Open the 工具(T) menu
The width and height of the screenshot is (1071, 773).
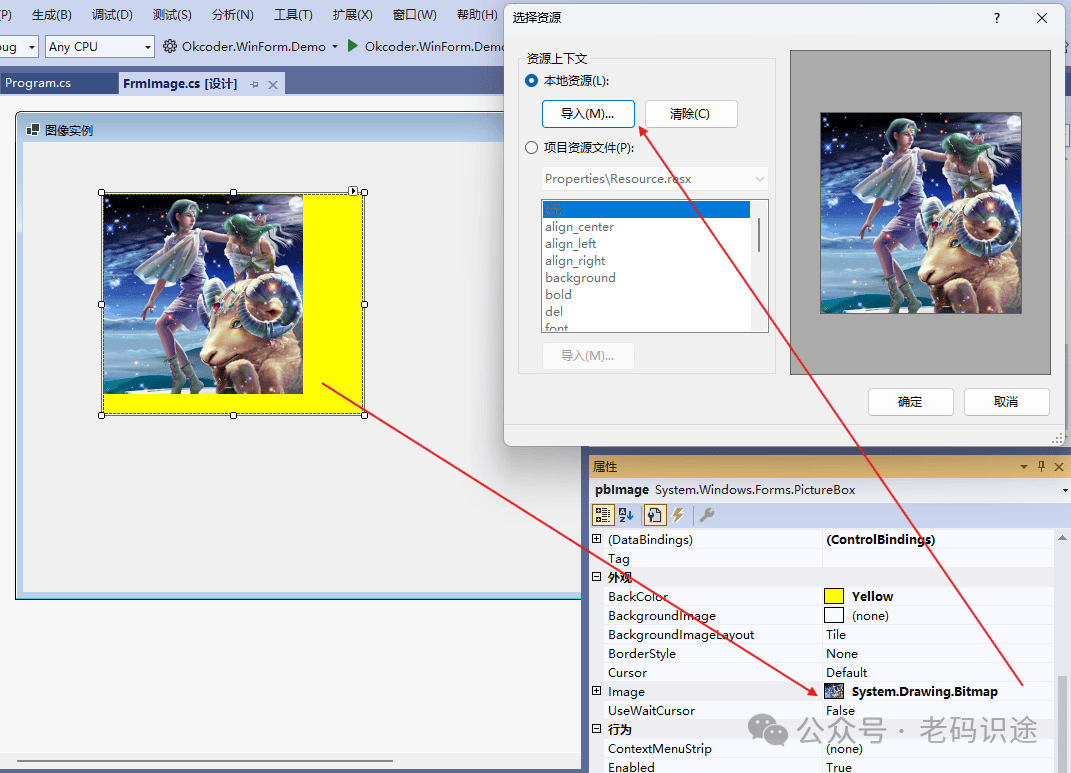294,14
